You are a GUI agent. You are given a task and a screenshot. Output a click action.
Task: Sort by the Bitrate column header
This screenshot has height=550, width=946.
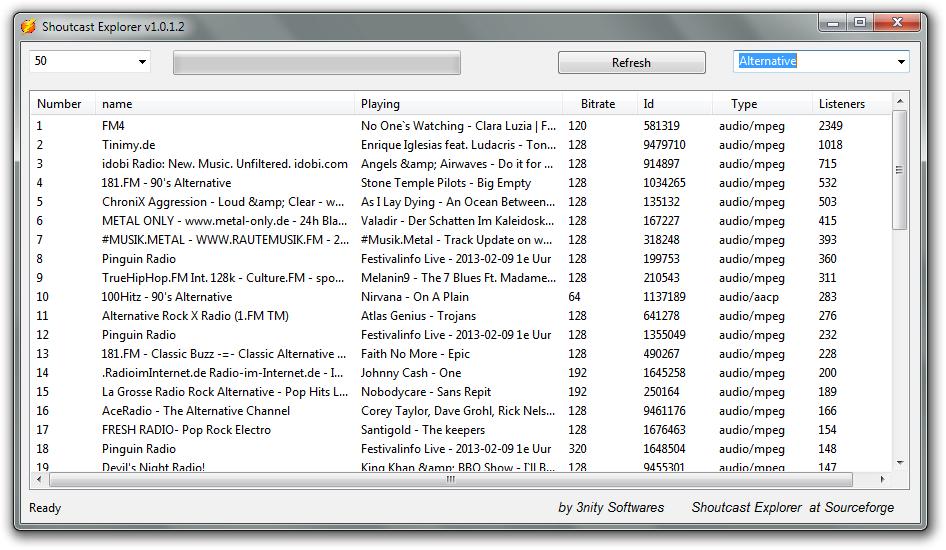598,104
